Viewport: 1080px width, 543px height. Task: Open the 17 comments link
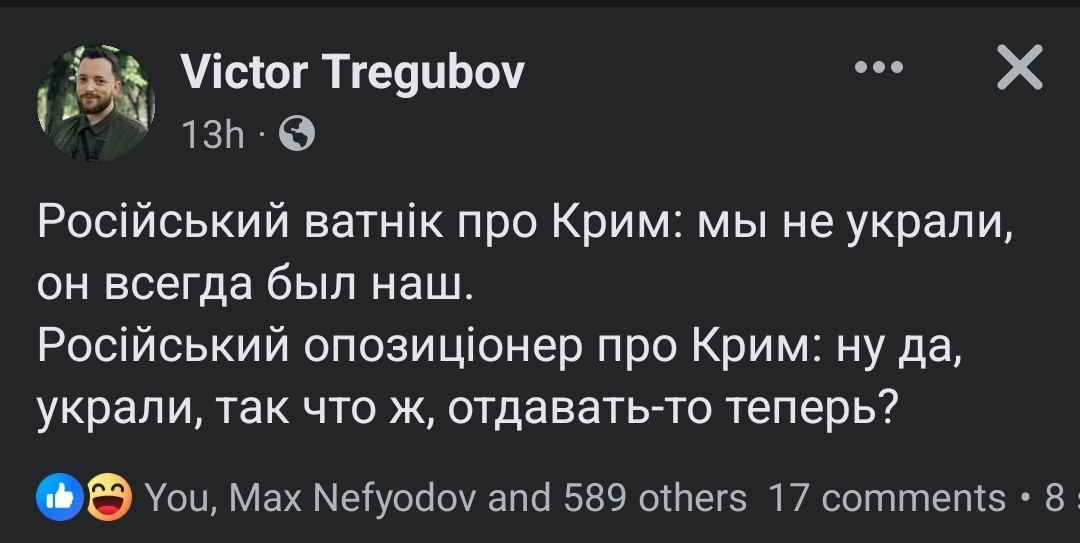coord(886,496)
